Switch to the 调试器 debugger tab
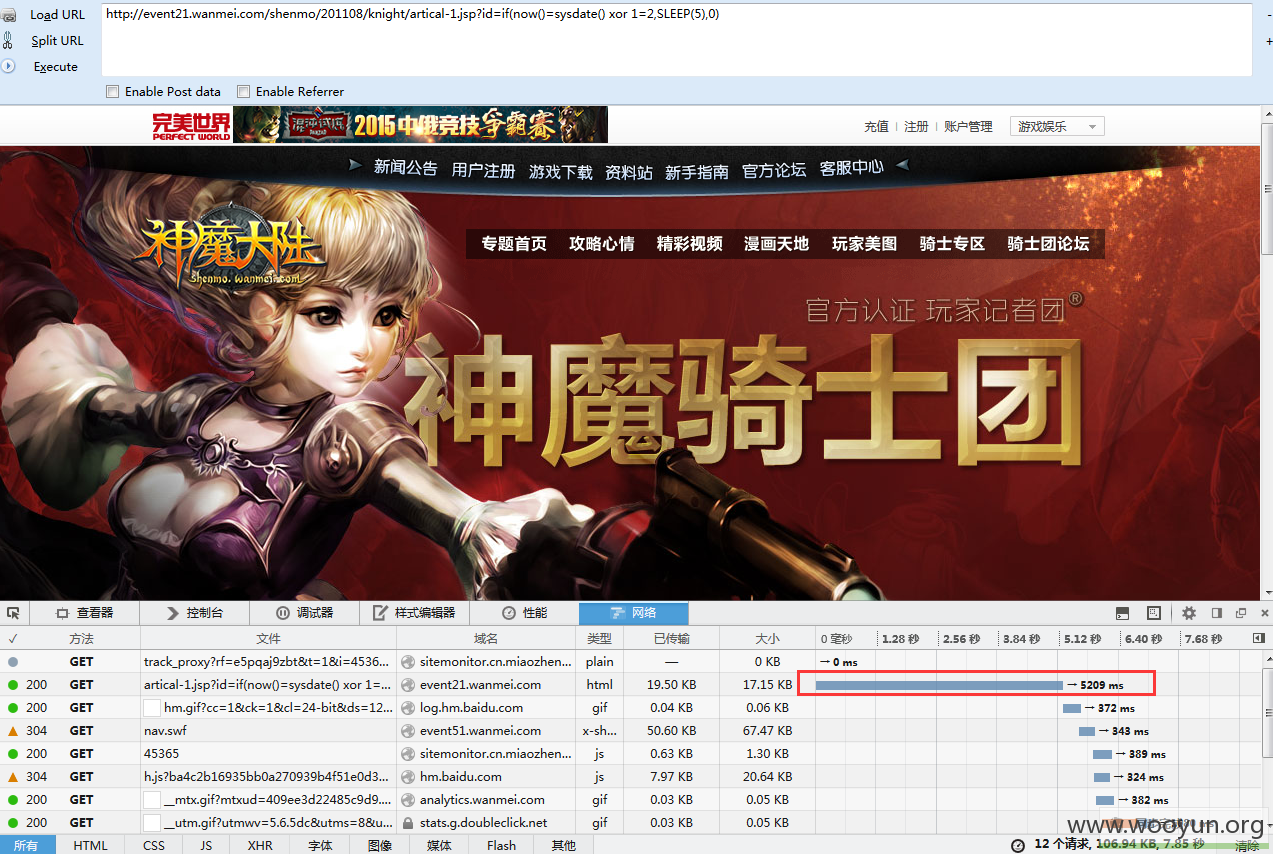 coord(305,613)
